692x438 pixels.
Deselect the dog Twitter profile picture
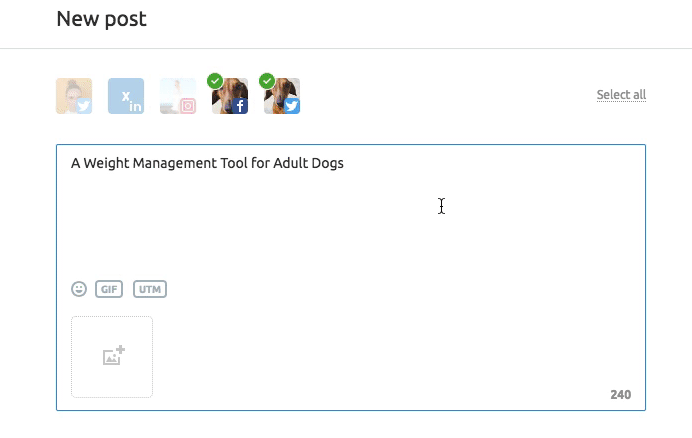click(282, 96)
